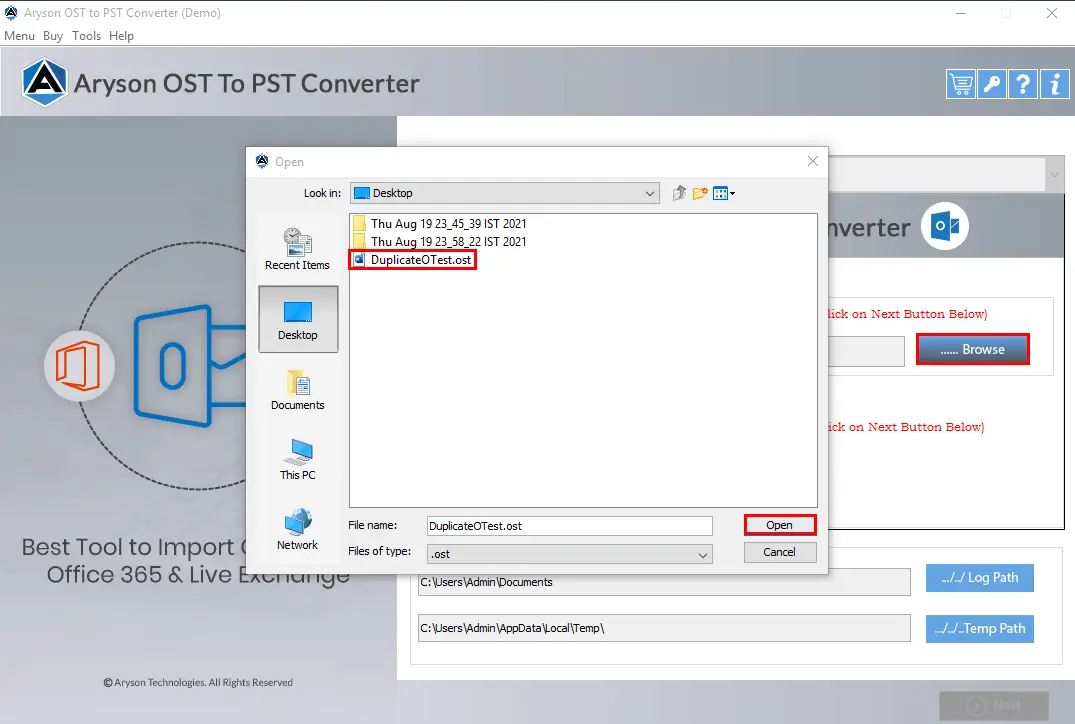The image size is (1075, 724).
Task: Expand dropdown arrow behind the Open dialog
Action: (1054, 175)
